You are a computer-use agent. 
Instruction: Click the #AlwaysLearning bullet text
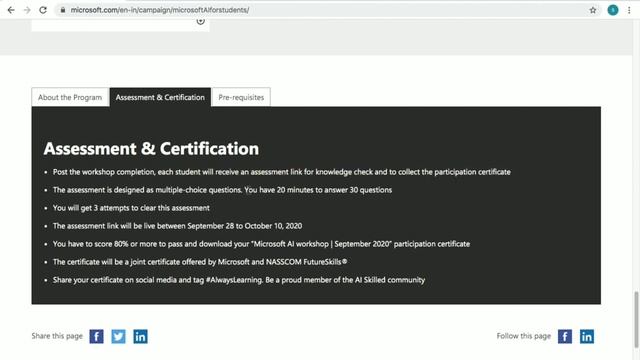click(239, 280)
